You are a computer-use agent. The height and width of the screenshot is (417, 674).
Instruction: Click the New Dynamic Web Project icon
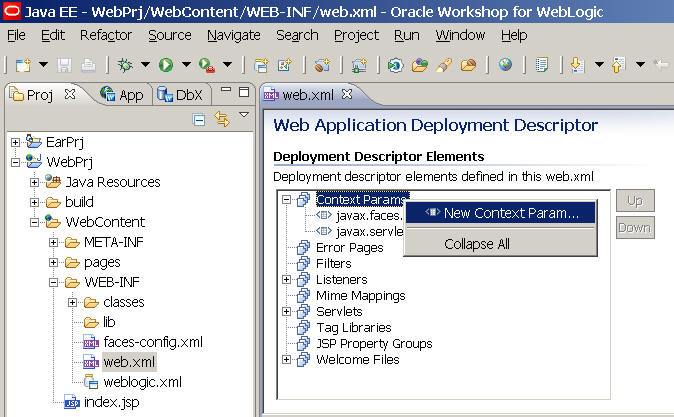click(x=261, y=65)
